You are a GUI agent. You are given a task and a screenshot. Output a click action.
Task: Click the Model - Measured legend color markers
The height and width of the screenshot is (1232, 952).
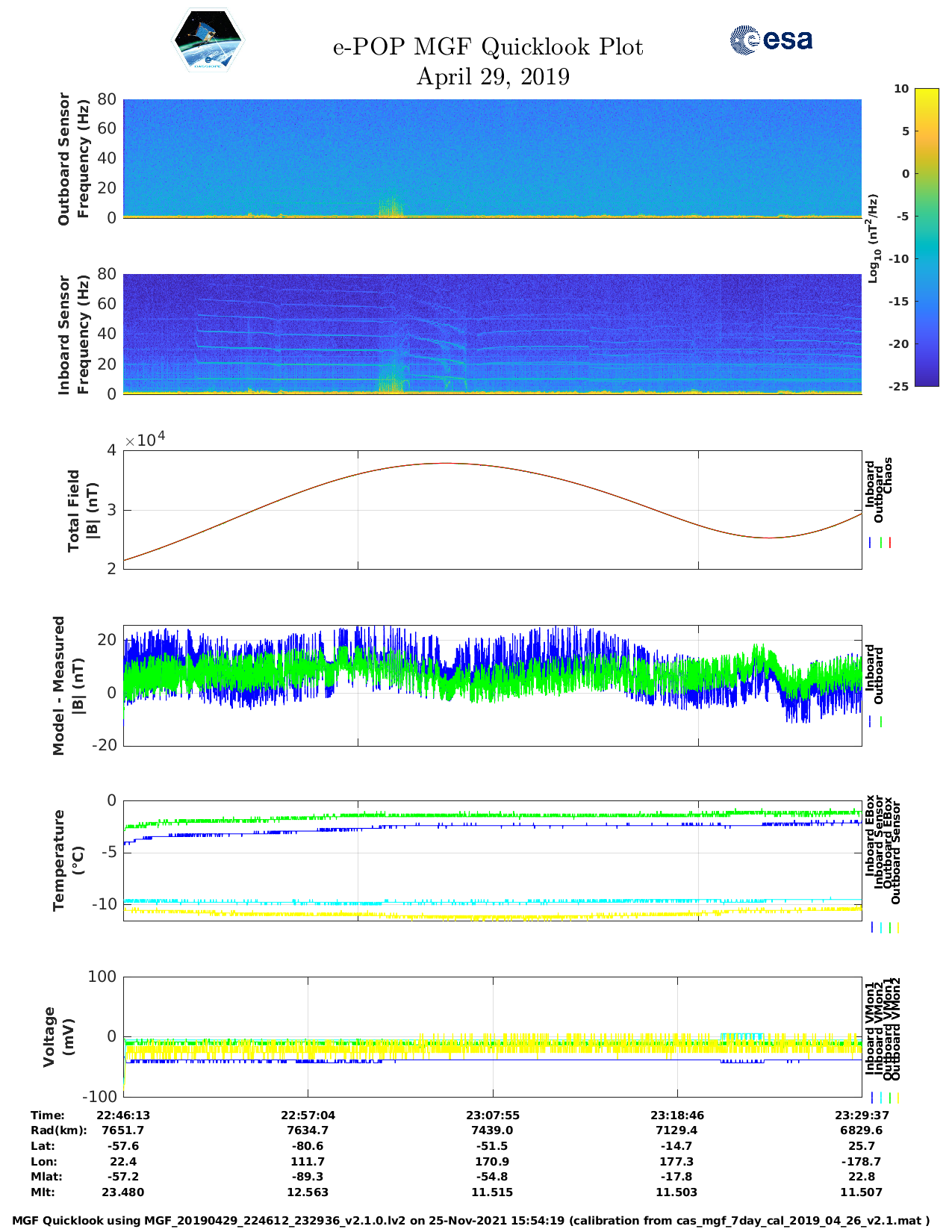point(876,722)
